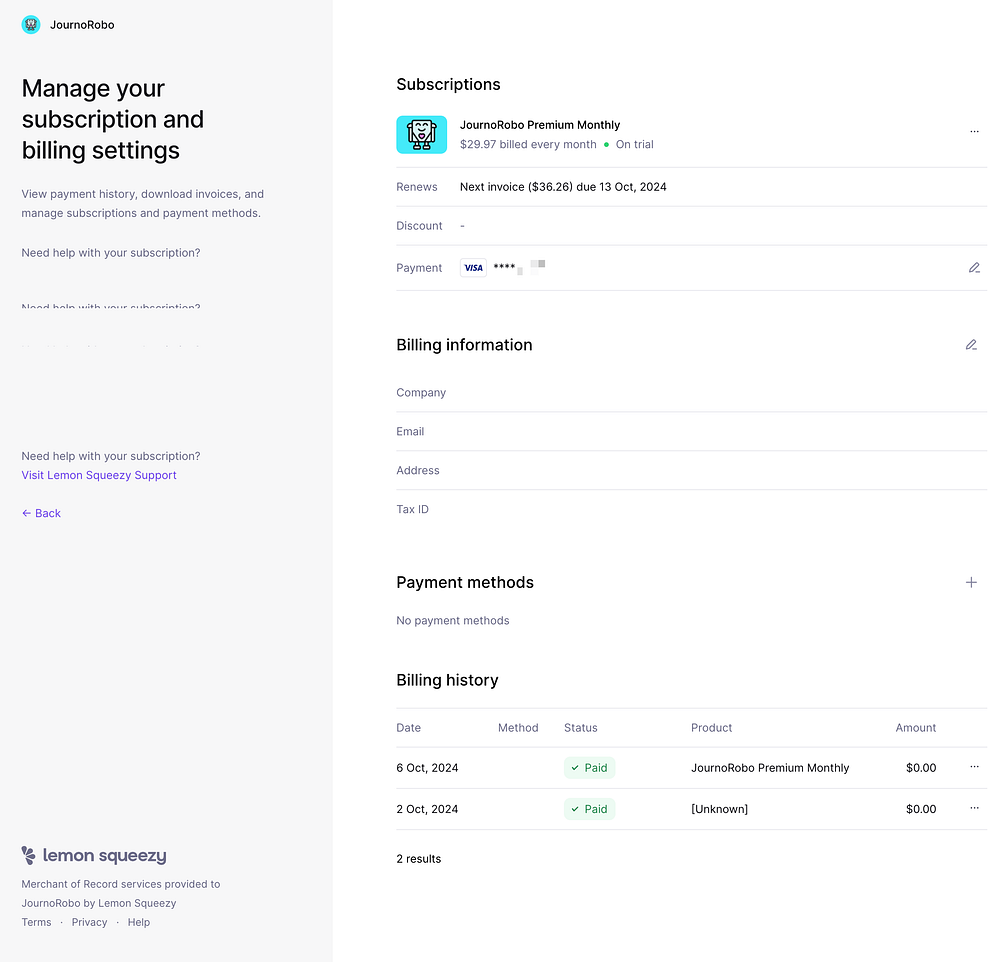Open options menu for 2 Oct invoice
The width and height of the screenshot is (1000, 962).
pyautogui.click(x=974, y=808)
